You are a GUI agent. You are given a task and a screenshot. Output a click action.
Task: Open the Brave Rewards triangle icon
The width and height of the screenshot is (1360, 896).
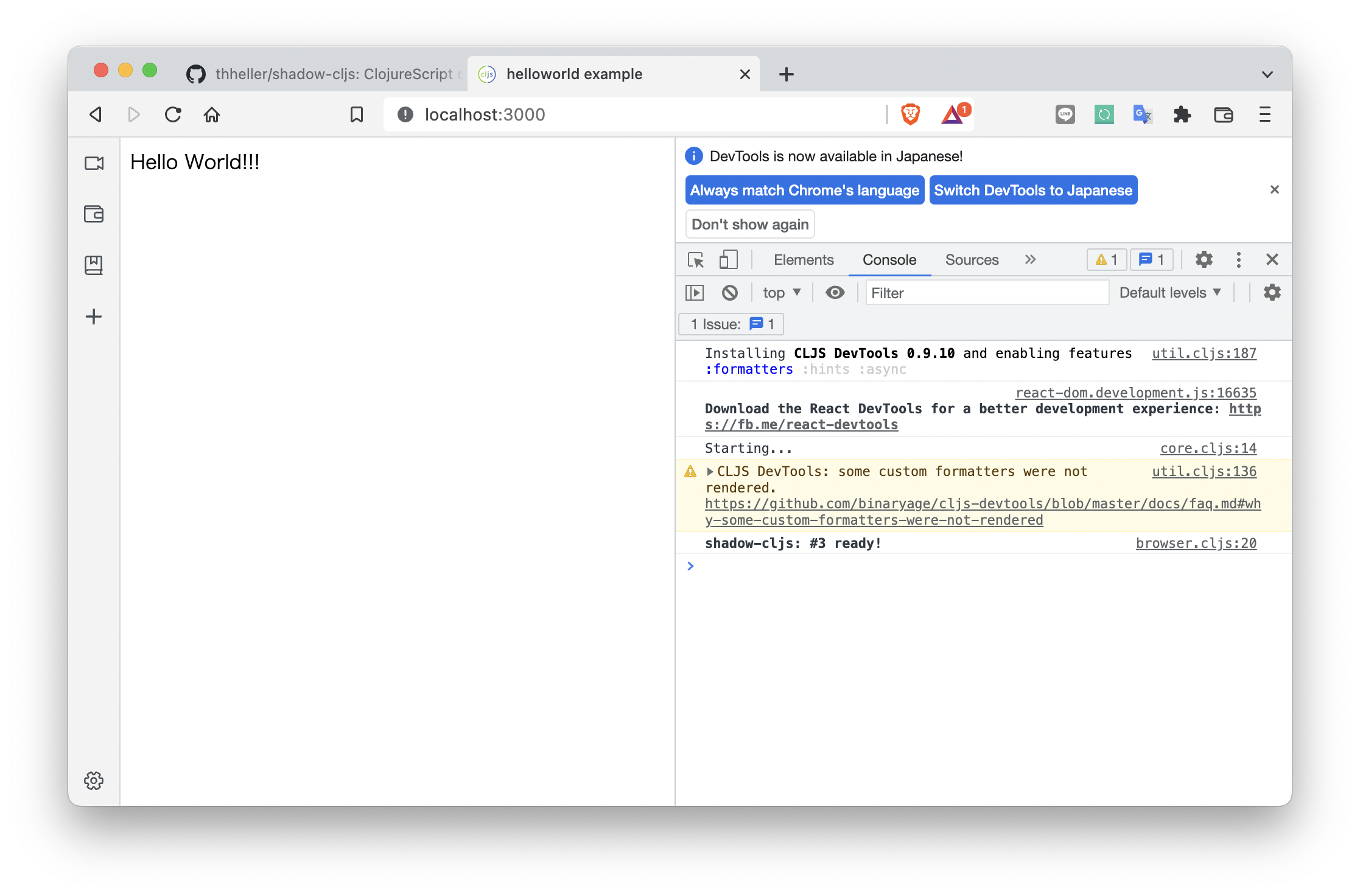click(953, 114)
